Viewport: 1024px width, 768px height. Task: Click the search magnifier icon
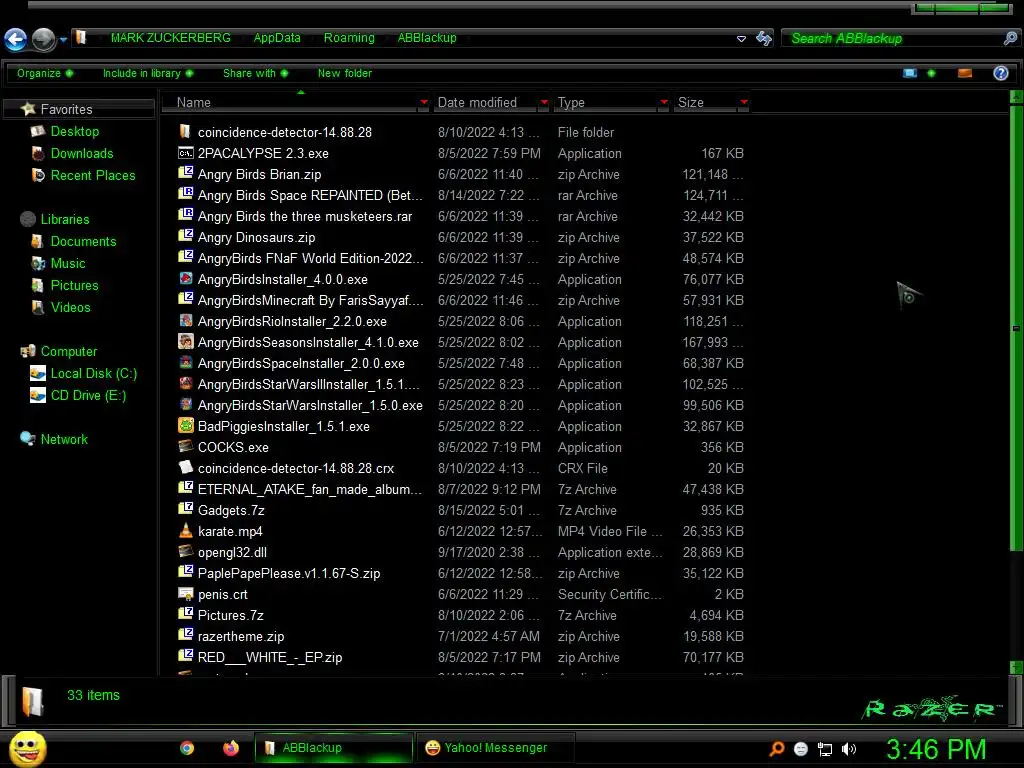coord(1010,39)
